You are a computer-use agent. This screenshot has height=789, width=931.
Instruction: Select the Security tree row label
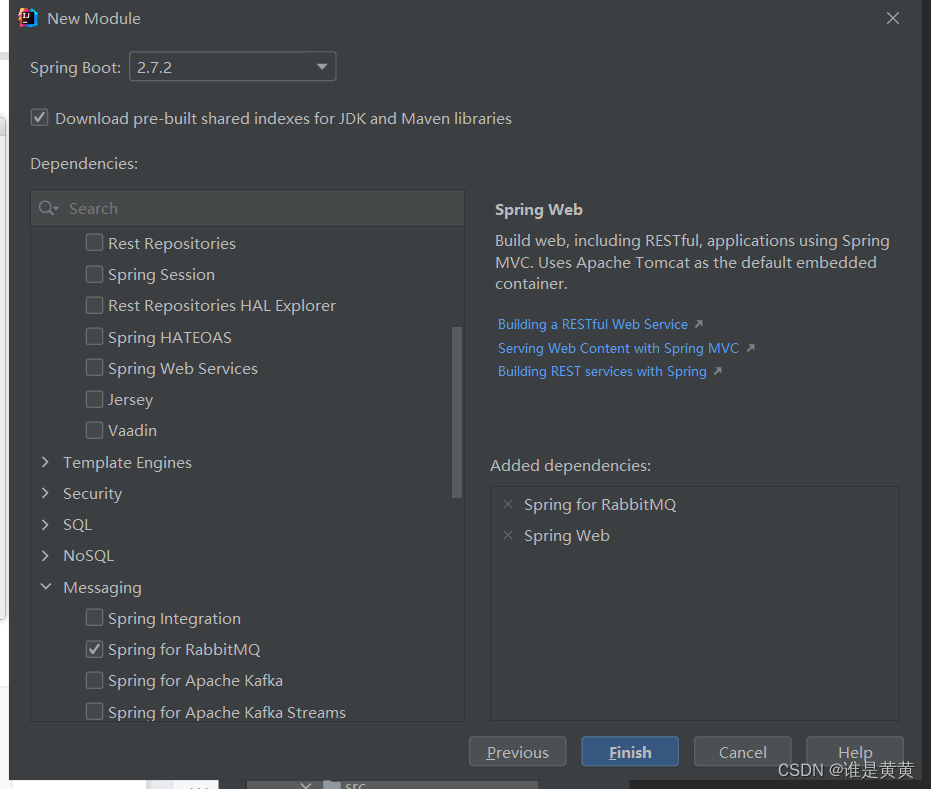pos(92,493)
